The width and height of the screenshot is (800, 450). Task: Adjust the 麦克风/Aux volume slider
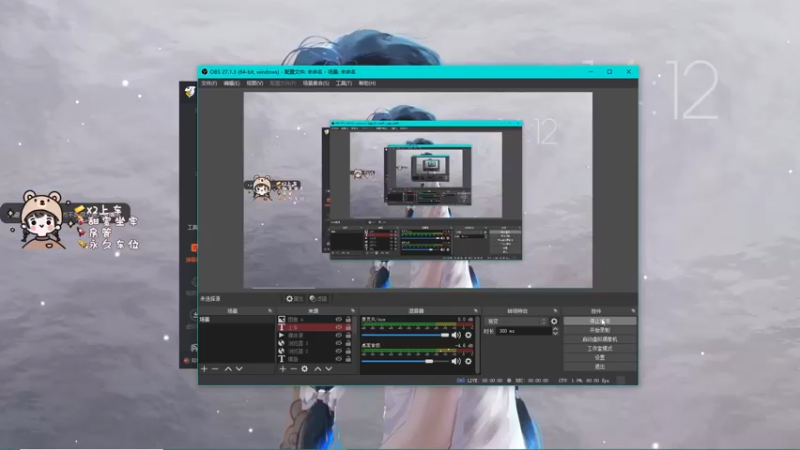pos(405,335)
